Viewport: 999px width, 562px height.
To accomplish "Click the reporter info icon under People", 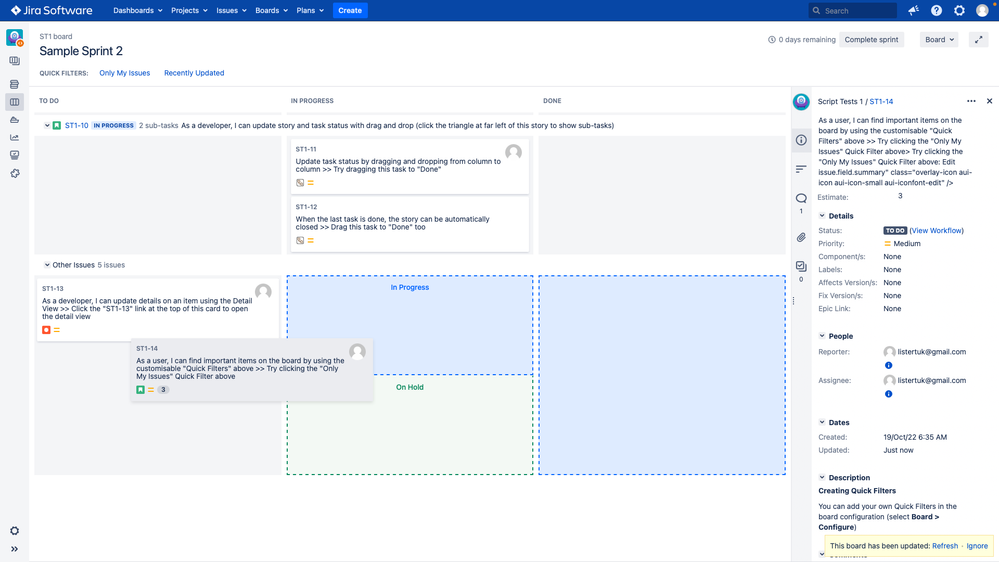I will tap(888, 365).
